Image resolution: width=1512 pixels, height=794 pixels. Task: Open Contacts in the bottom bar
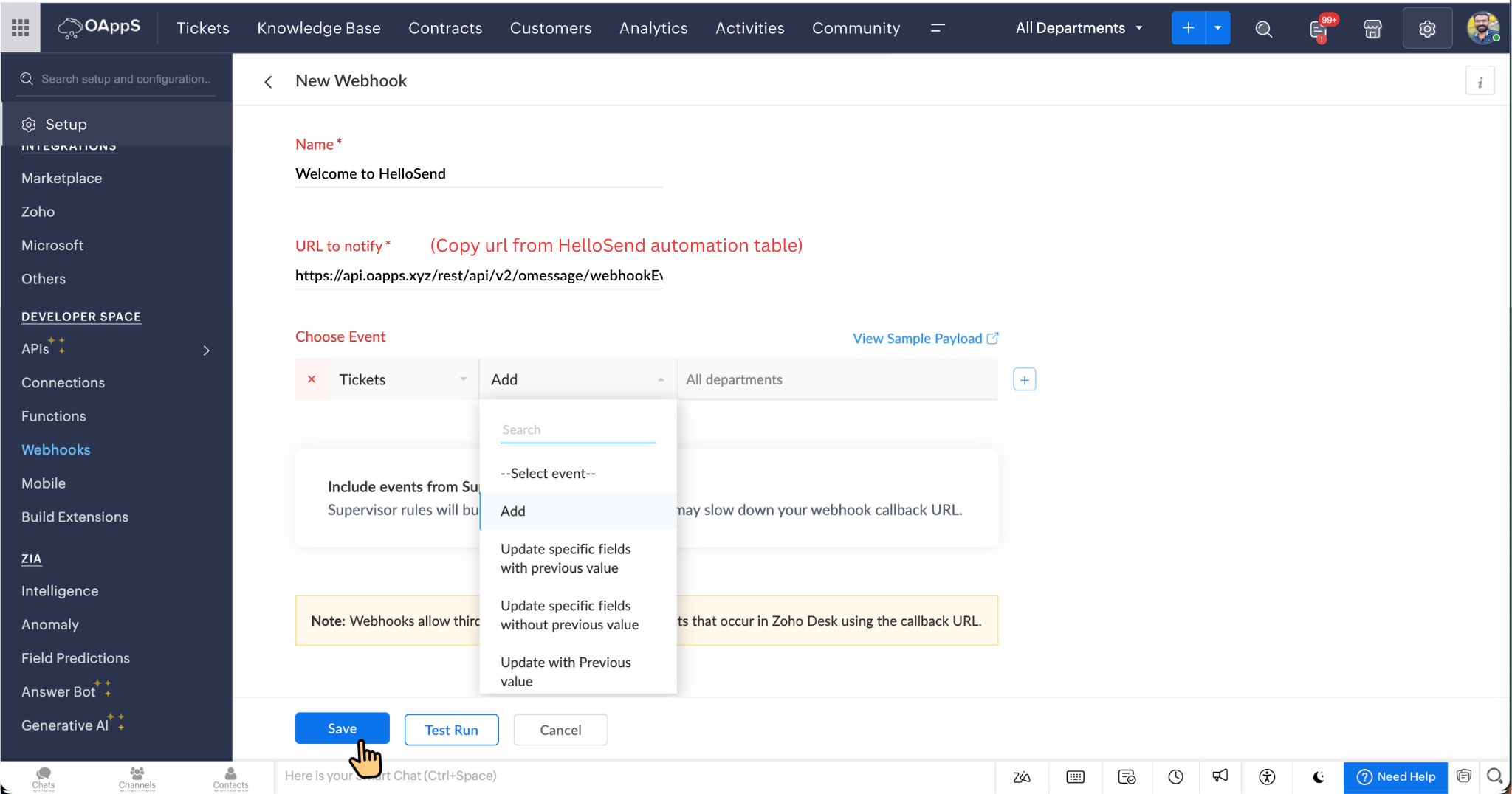[x=230, y=778]
